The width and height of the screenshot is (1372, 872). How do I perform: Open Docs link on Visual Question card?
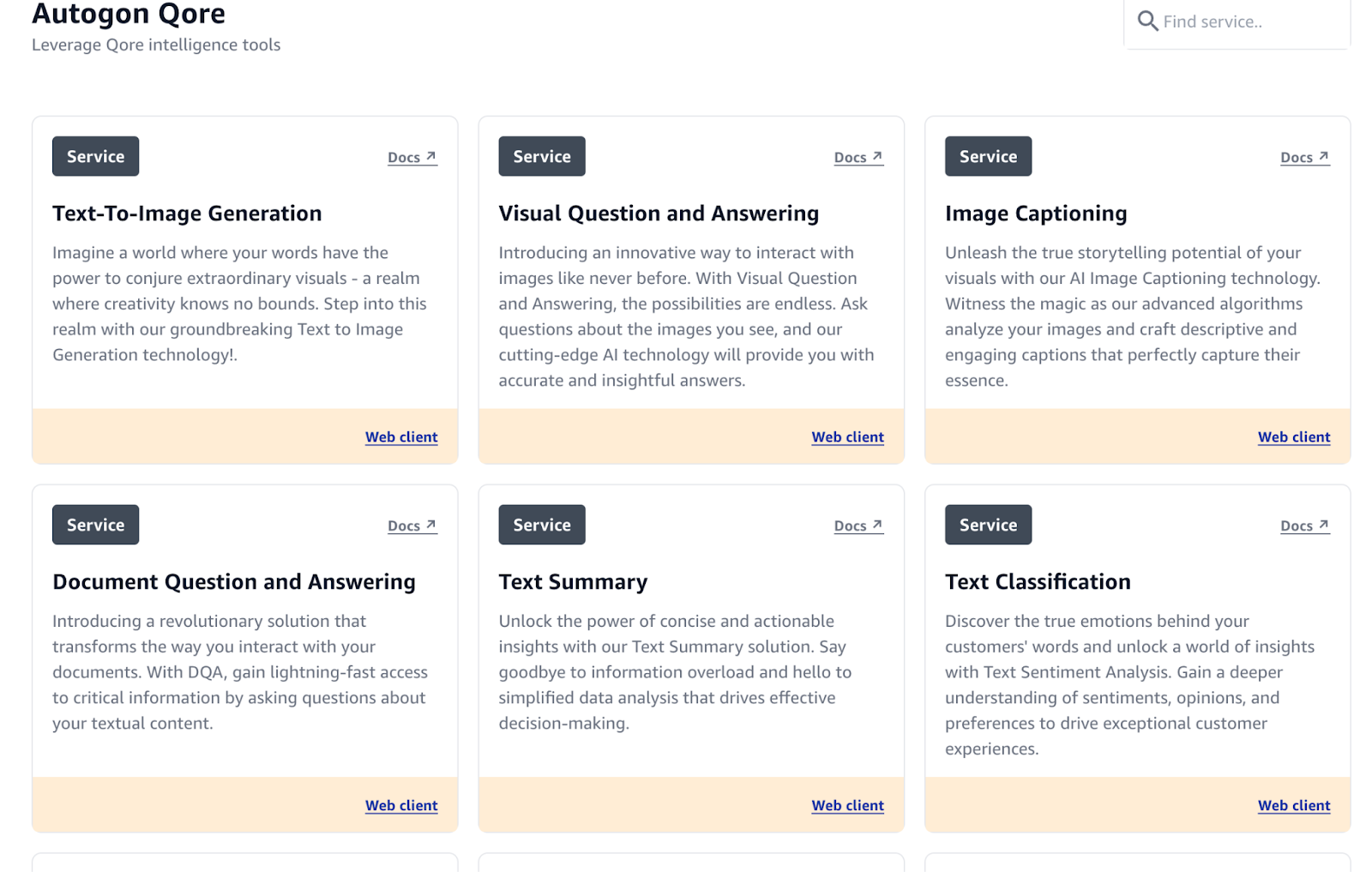(858, 157)
